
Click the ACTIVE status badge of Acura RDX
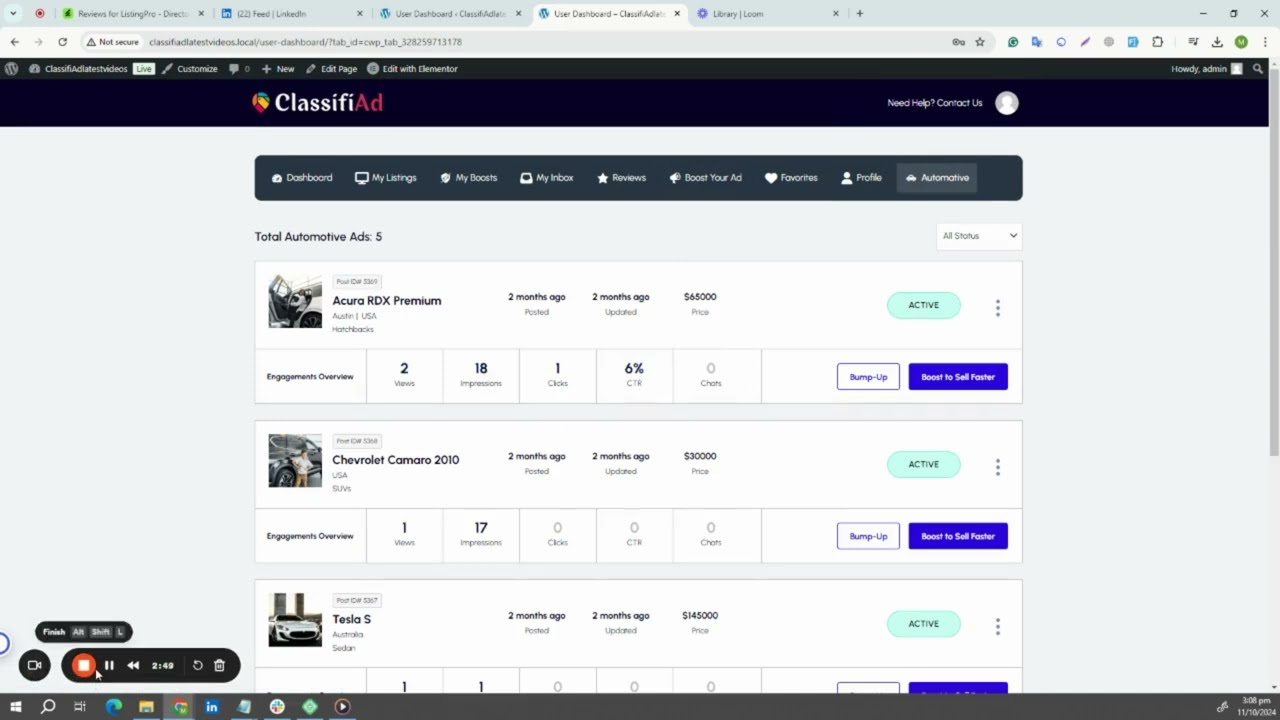(924, 305)
